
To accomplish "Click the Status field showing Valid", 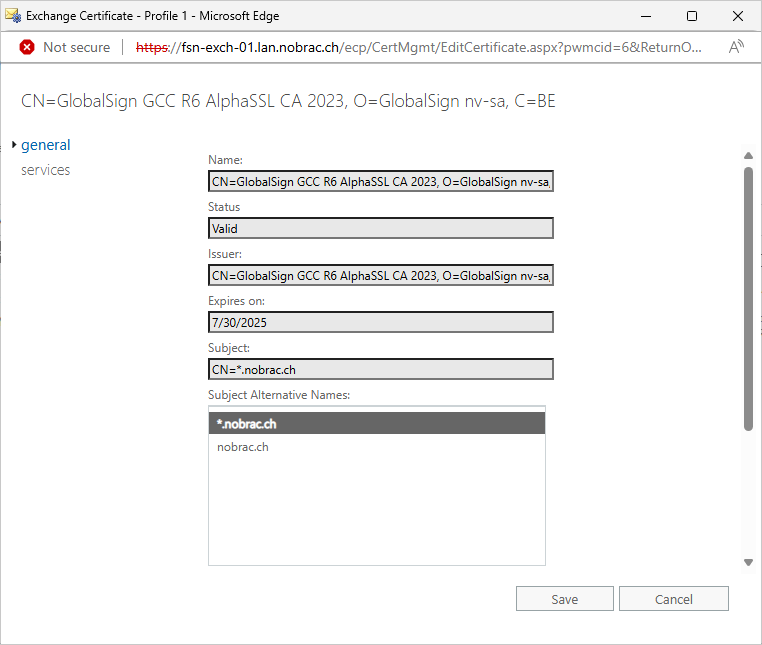I will click(x=381, y=228).
